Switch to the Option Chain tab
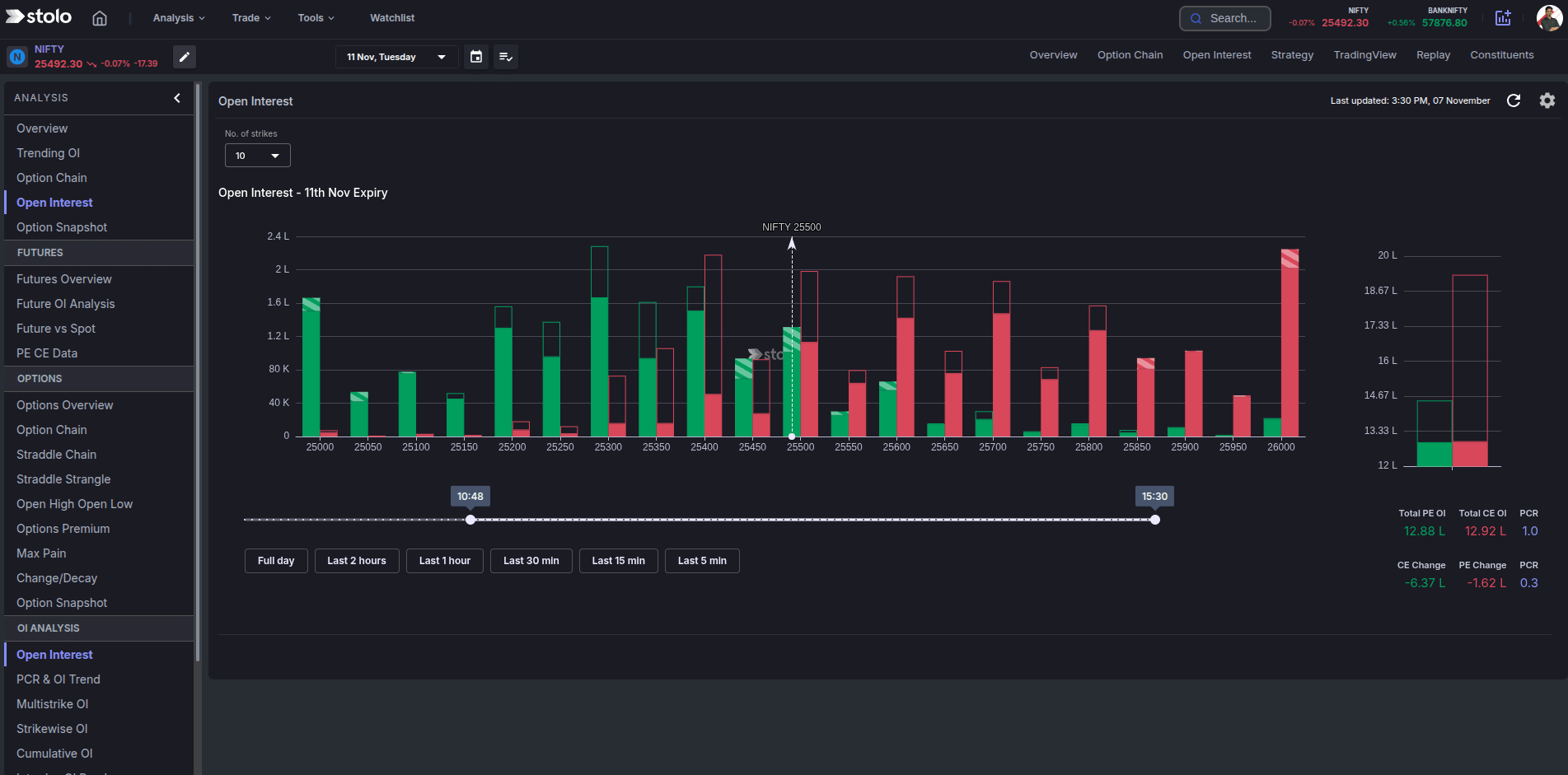Screen dimensions: 1568x775 click(1130, 54)
